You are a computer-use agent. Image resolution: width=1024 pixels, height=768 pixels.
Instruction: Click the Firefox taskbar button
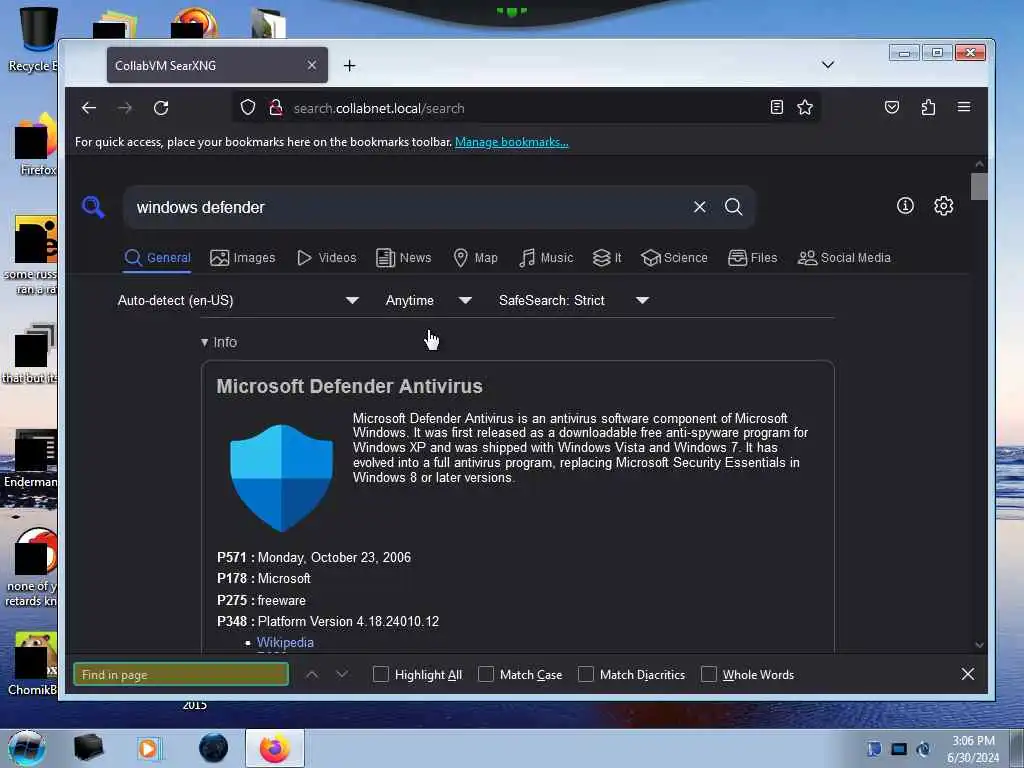coord(275,748)
